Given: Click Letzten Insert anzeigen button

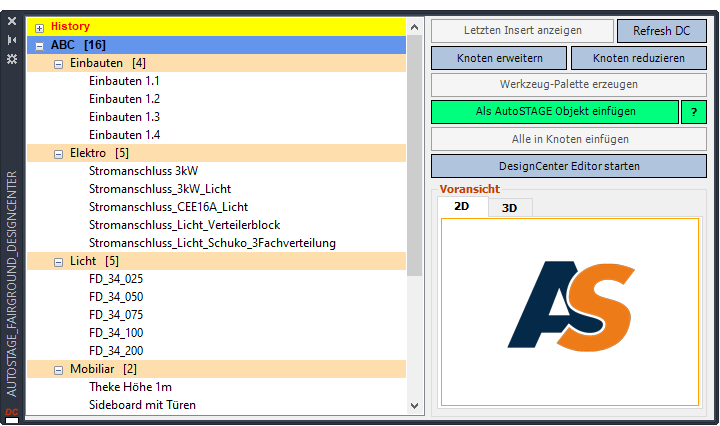Looking at the screenshot, I should tap(523, 30).
